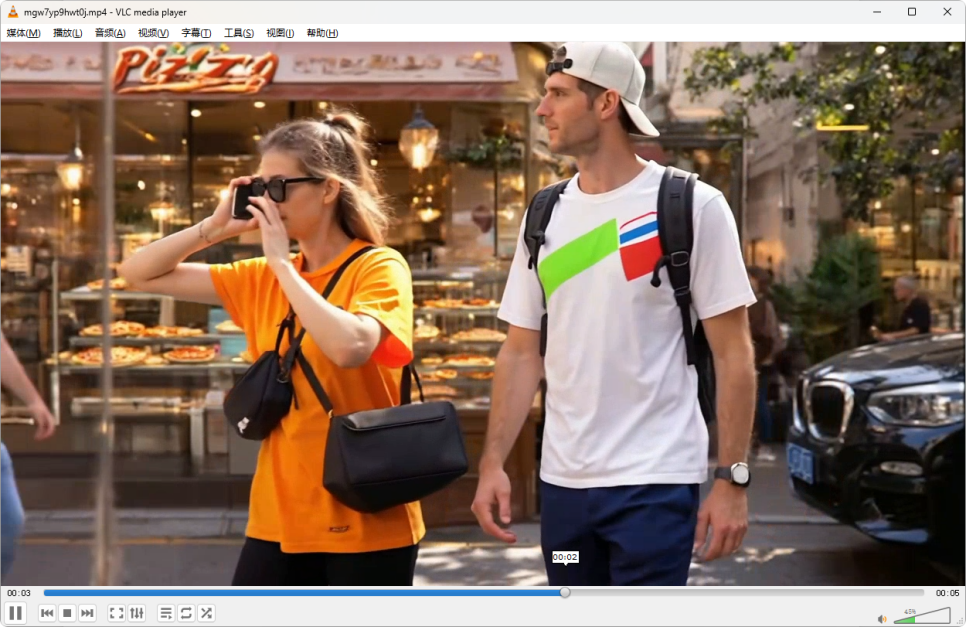Open the 媒体(M) menu
This screenshot has height=627, width=966.
coord(23,33)
